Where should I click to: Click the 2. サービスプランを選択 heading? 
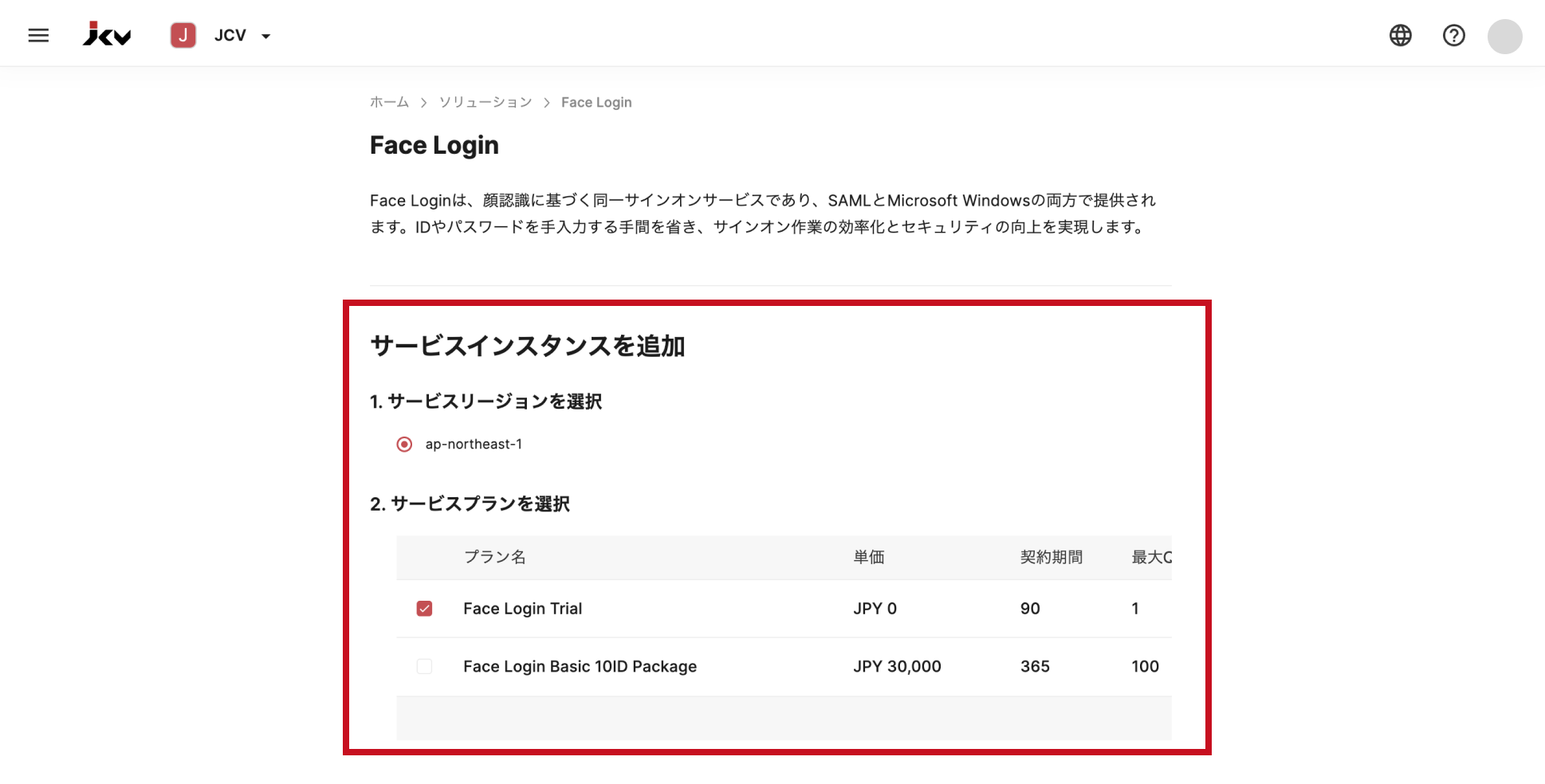[470, 504]
